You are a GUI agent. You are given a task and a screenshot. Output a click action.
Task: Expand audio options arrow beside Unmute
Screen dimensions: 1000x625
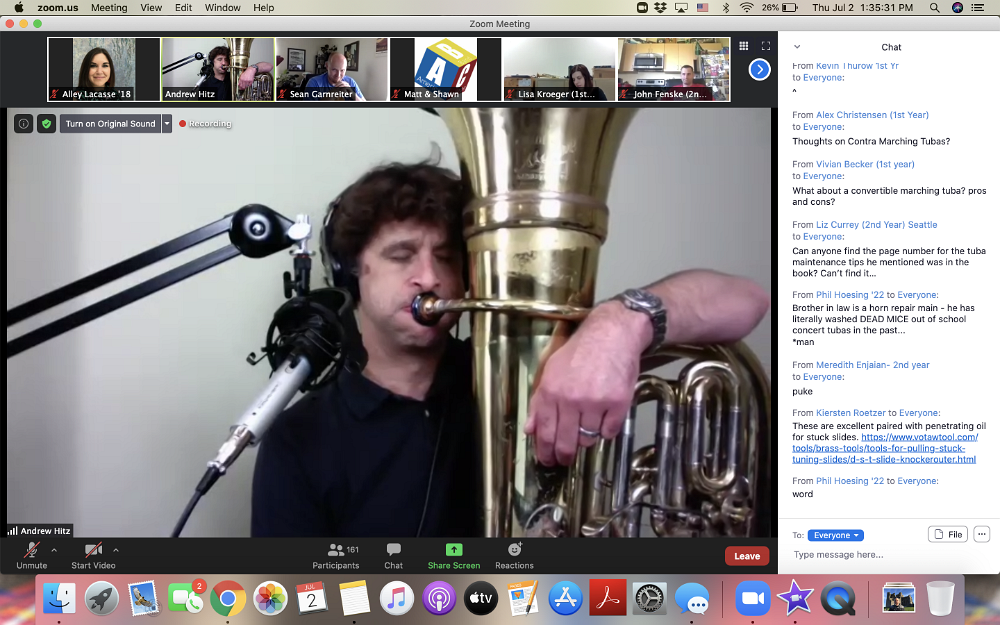(x=54, y=550)
